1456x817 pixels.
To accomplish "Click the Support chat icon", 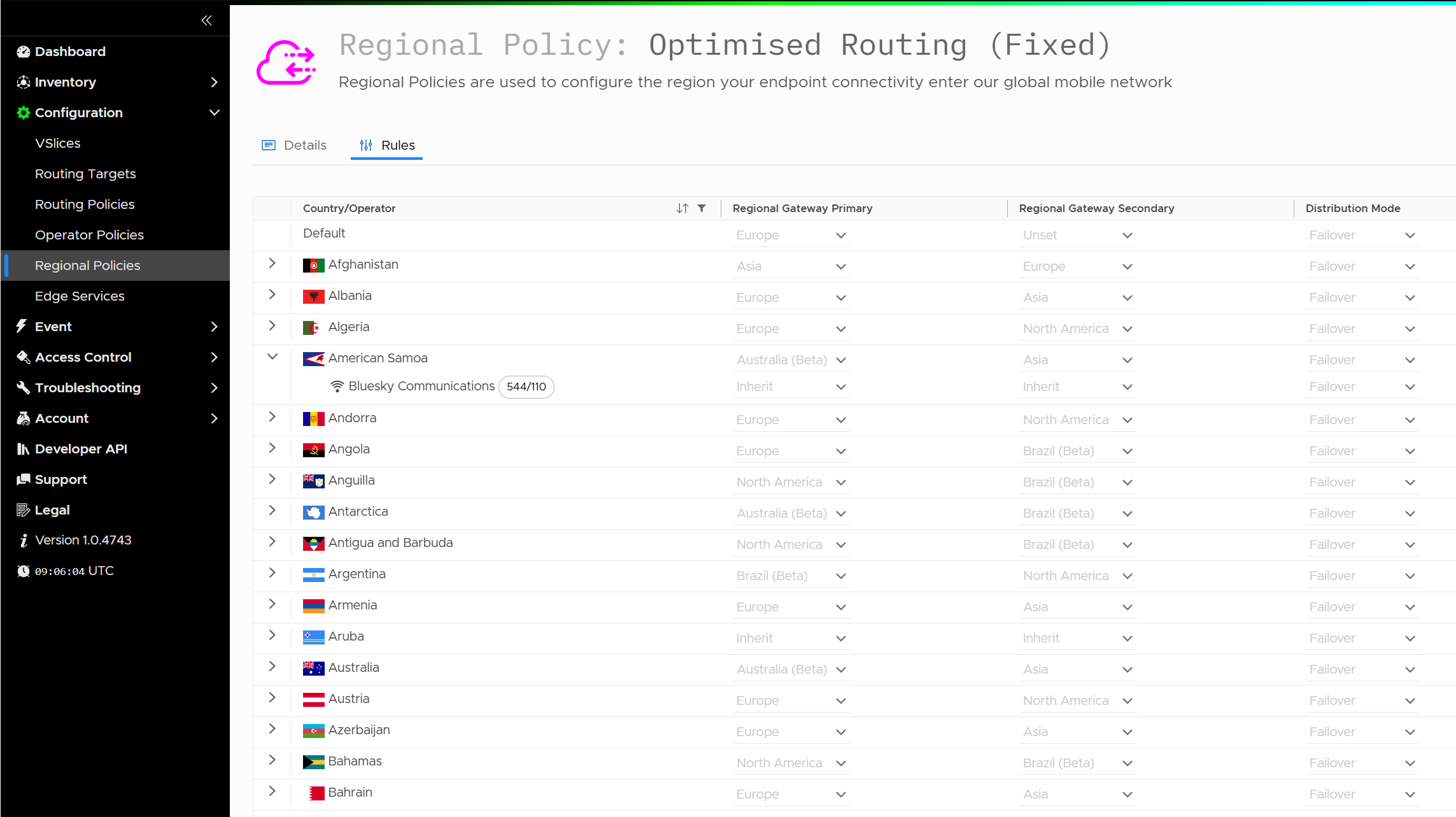I will click(x=24, y=480).
